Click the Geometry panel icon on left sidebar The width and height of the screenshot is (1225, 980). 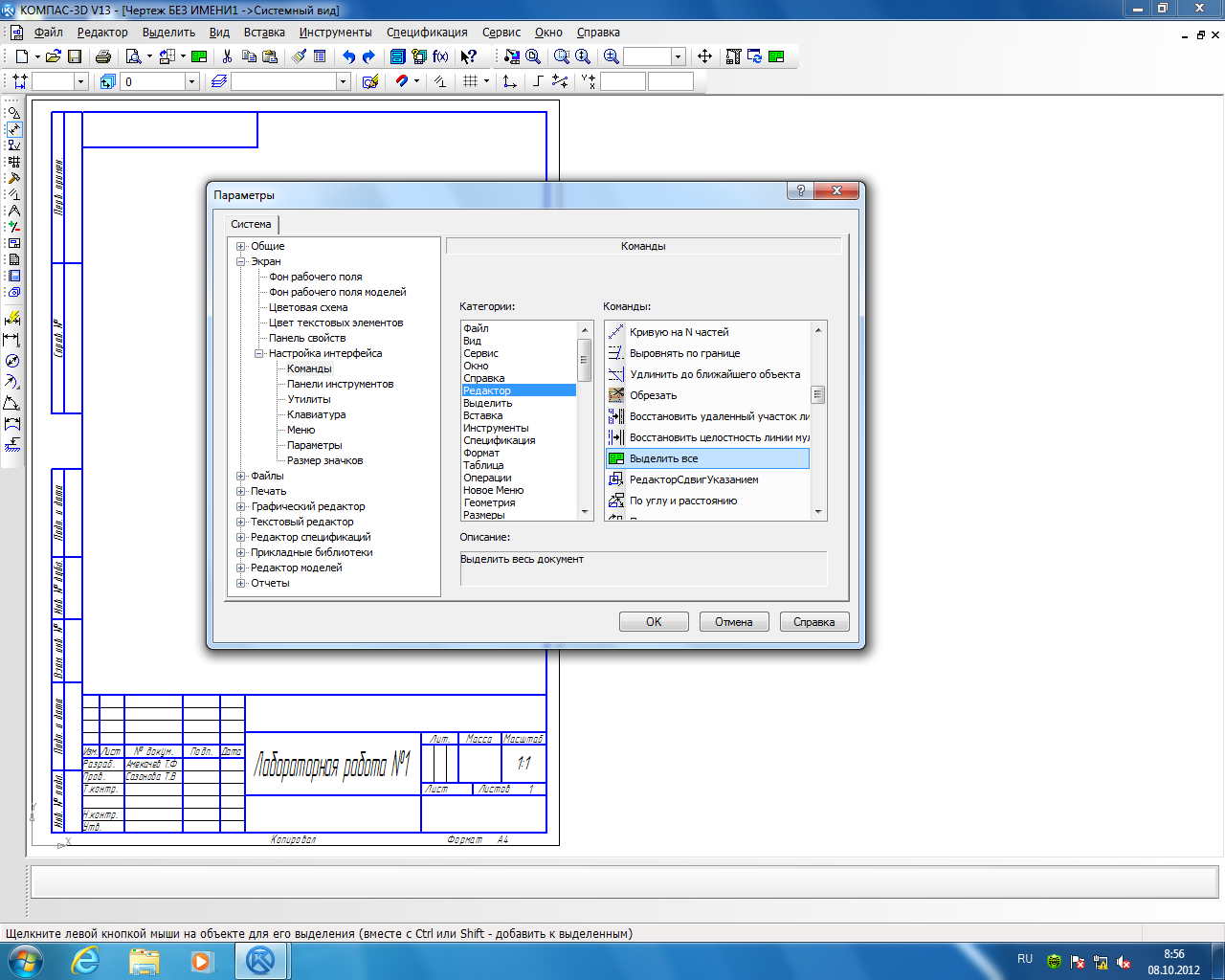pos(13,113)
